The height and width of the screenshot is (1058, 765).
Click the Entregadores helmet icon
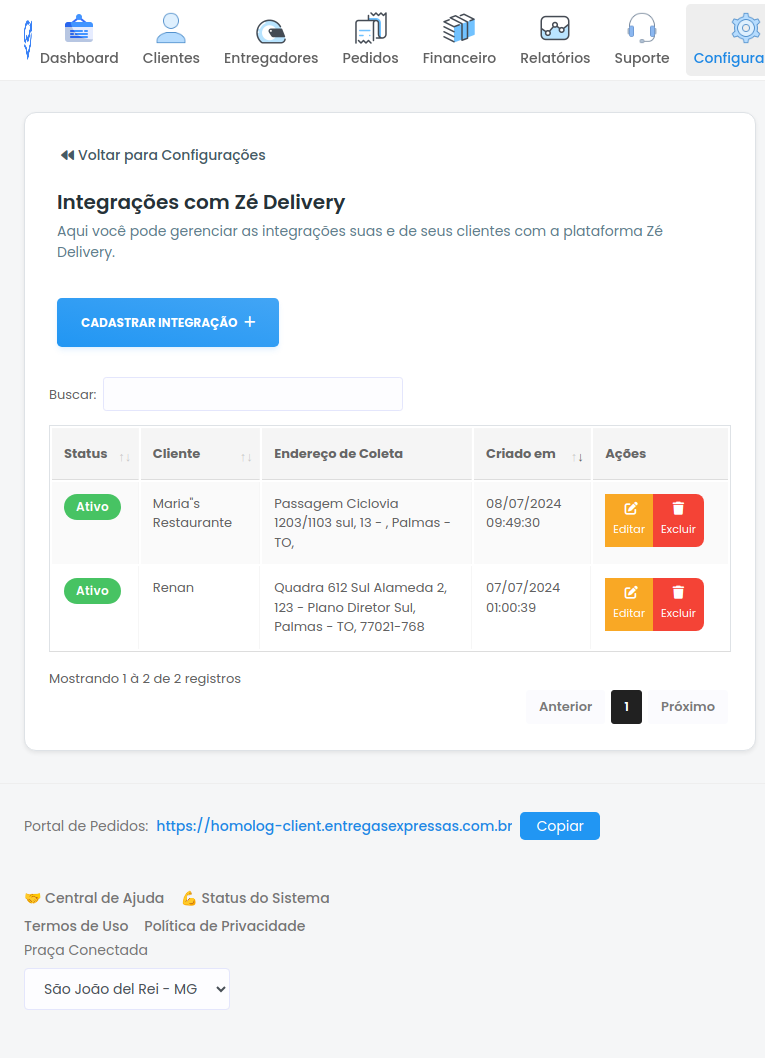270,26
